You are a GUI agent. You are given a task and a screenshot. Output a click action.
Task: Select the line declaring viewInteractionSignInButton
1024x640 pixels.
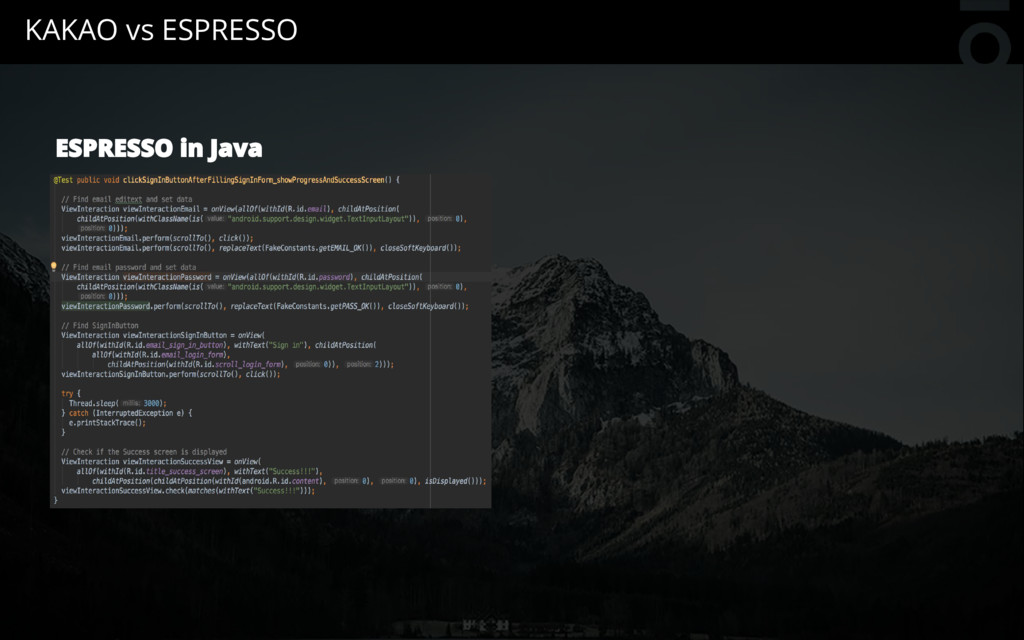pyautogui.click(x=163, y=335)
